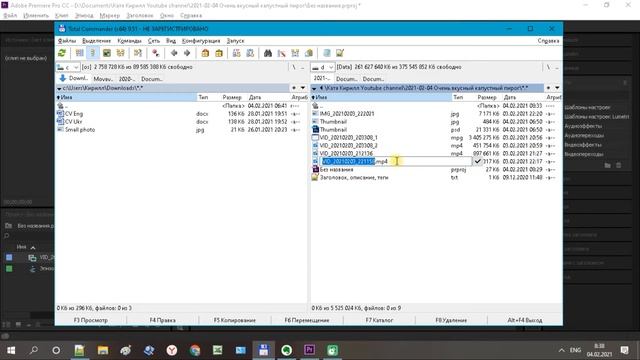Open left panel drive dropdown showing c
Image resolution: width=640 pixels, height=360 pixels.
pyautogui.click(x=68, y=67)
